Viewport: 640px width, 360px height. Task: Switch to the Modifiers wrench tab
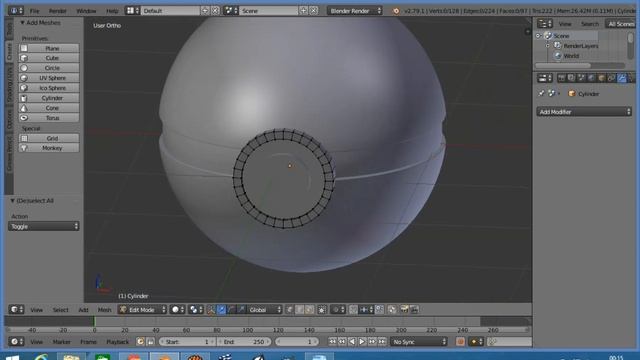coord(621,78)
